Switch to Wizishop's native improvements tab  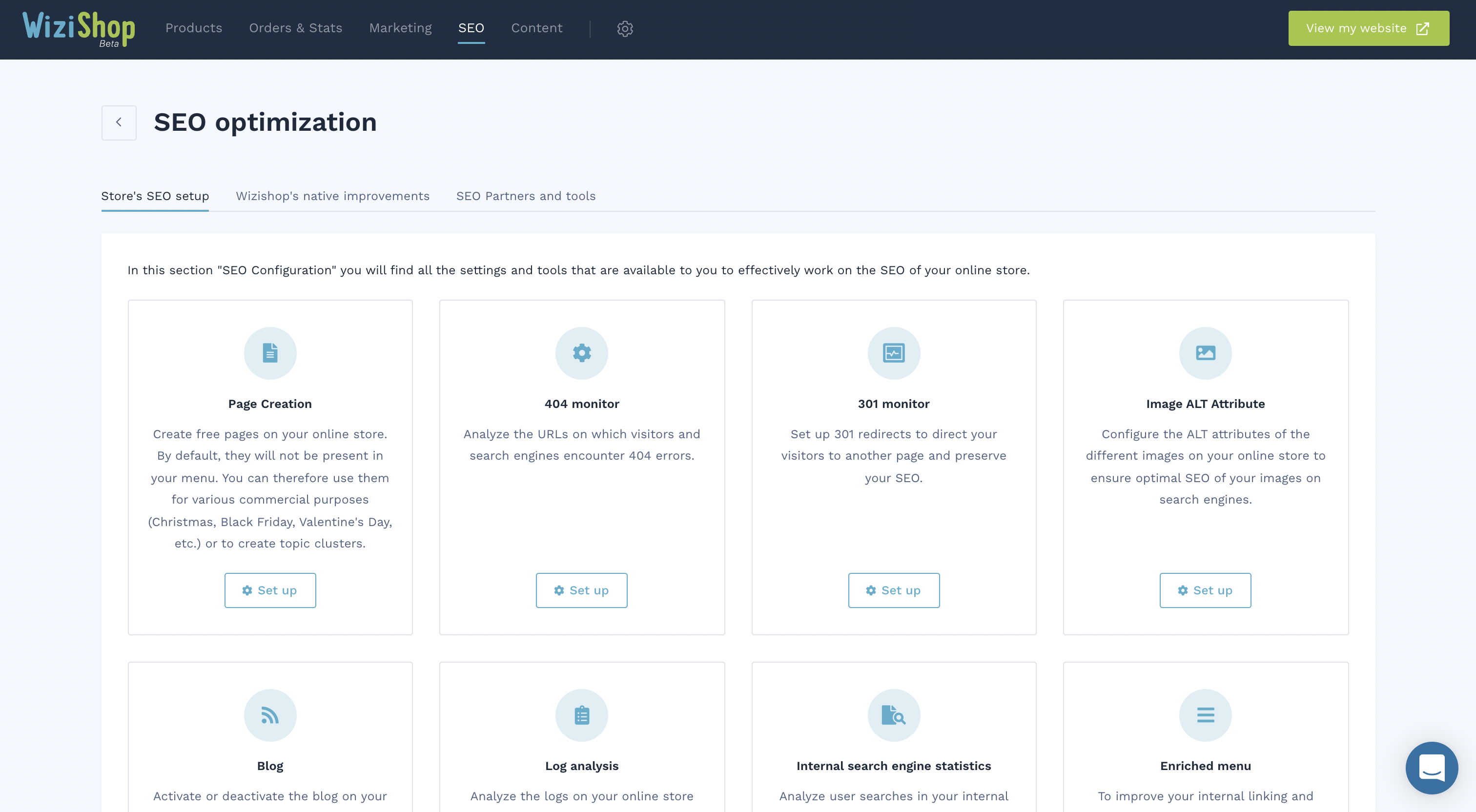[x=332, y=196]
